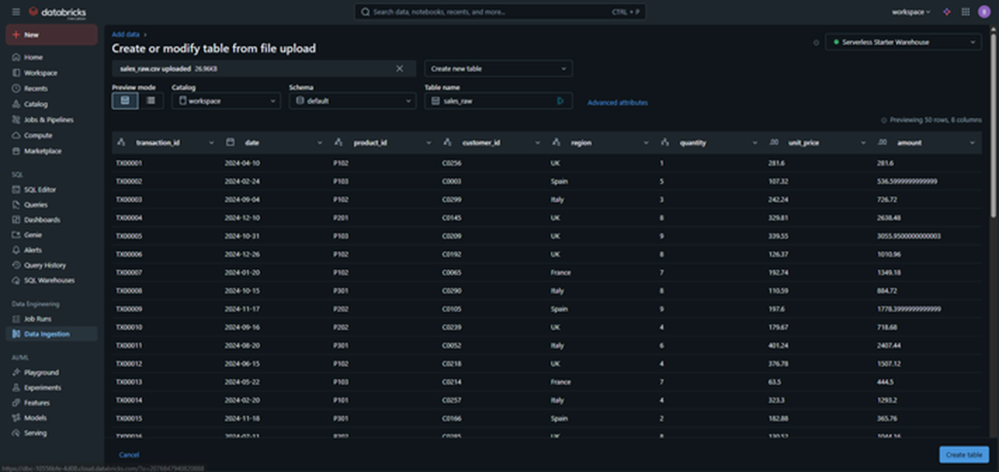This screenshot has width=999, height=472.
Task: Click the Cancel link
Action: pos(129,455)
